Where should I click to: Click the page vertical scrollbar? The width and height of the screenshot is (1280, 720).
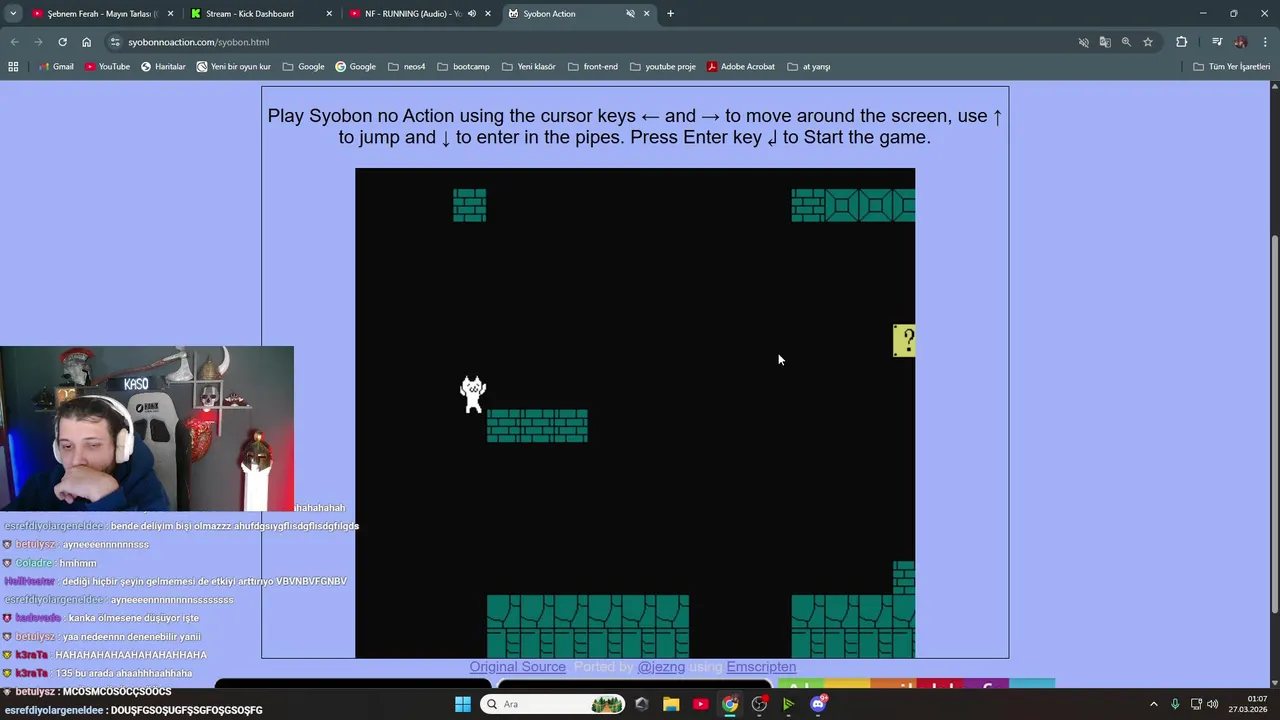(1274, 423)
